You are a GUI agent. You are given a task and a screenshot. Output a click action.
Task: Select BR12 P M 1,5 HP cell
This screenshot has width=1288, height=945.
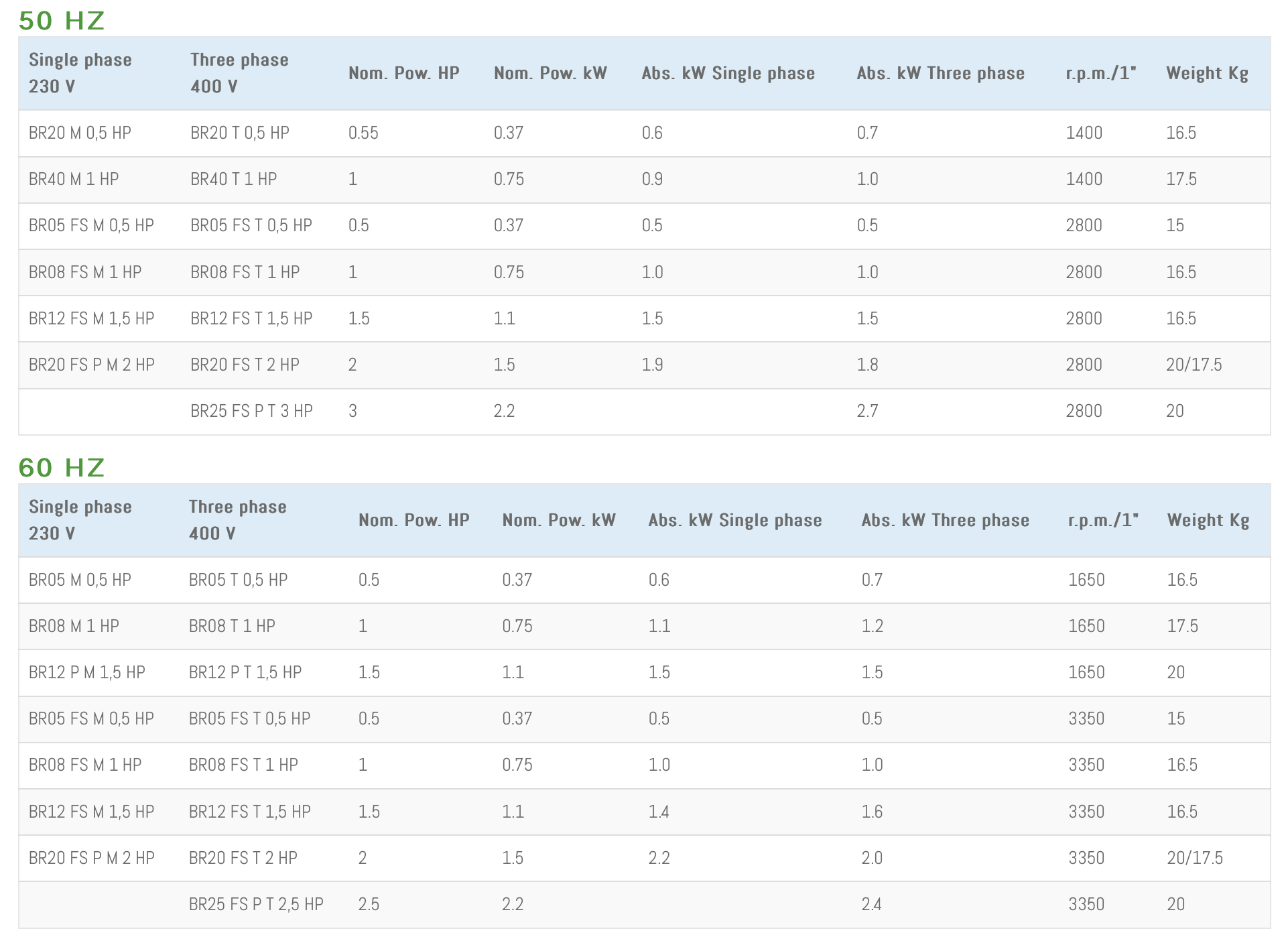(87, 672)
